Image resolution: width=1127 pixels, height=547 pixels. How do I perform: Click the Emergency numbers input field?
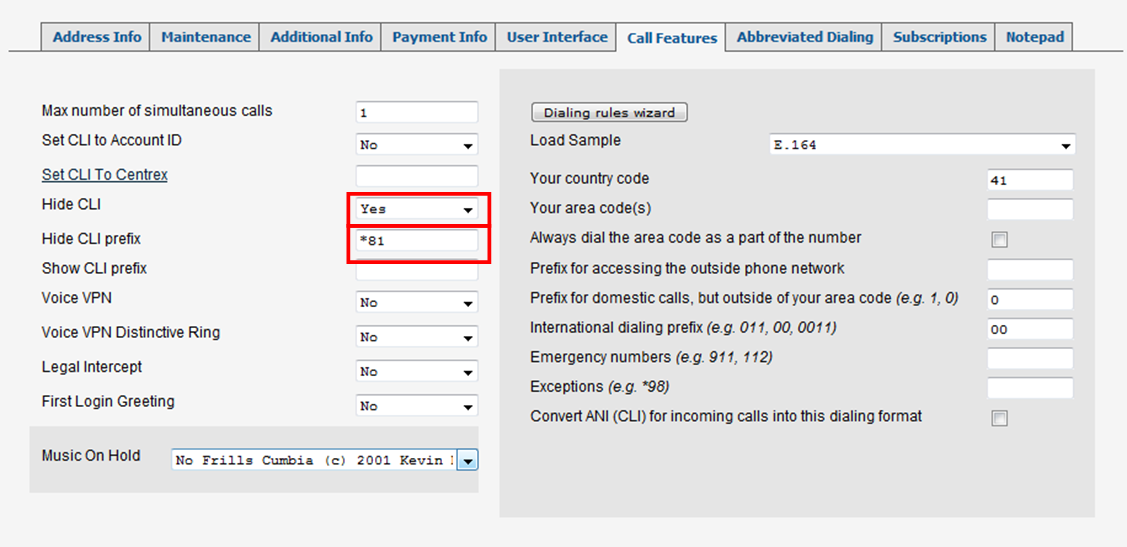1031,358
